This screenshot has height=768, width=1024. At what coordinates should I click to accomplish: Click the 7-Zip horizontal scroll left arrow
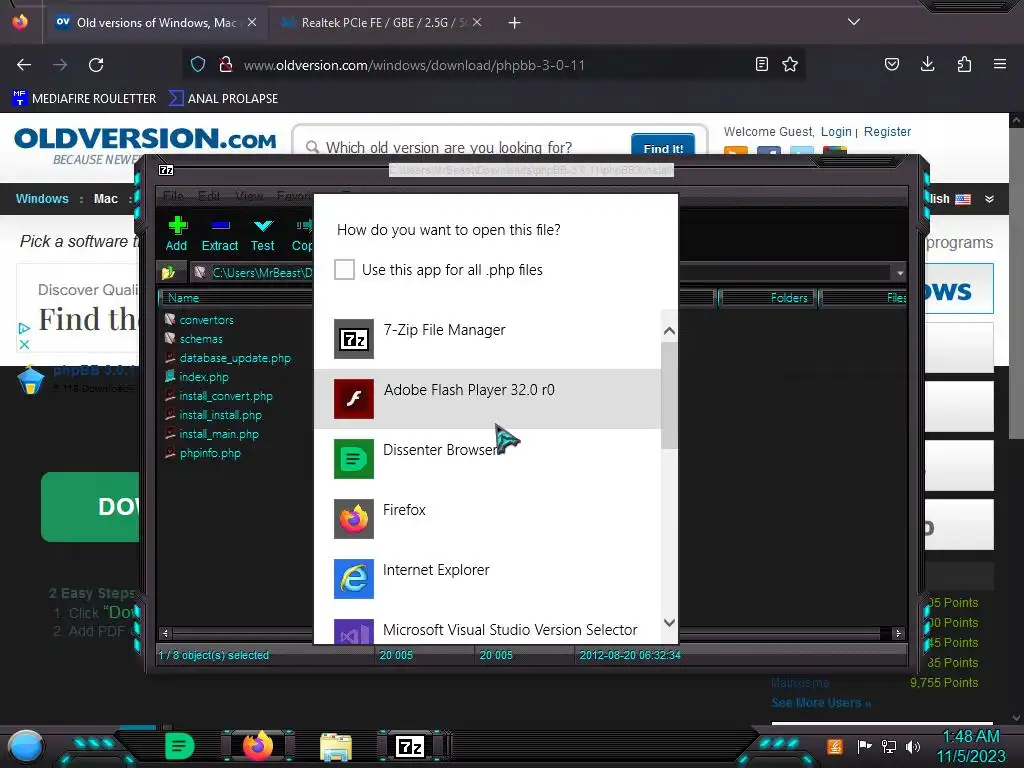(x=165, y=633)
